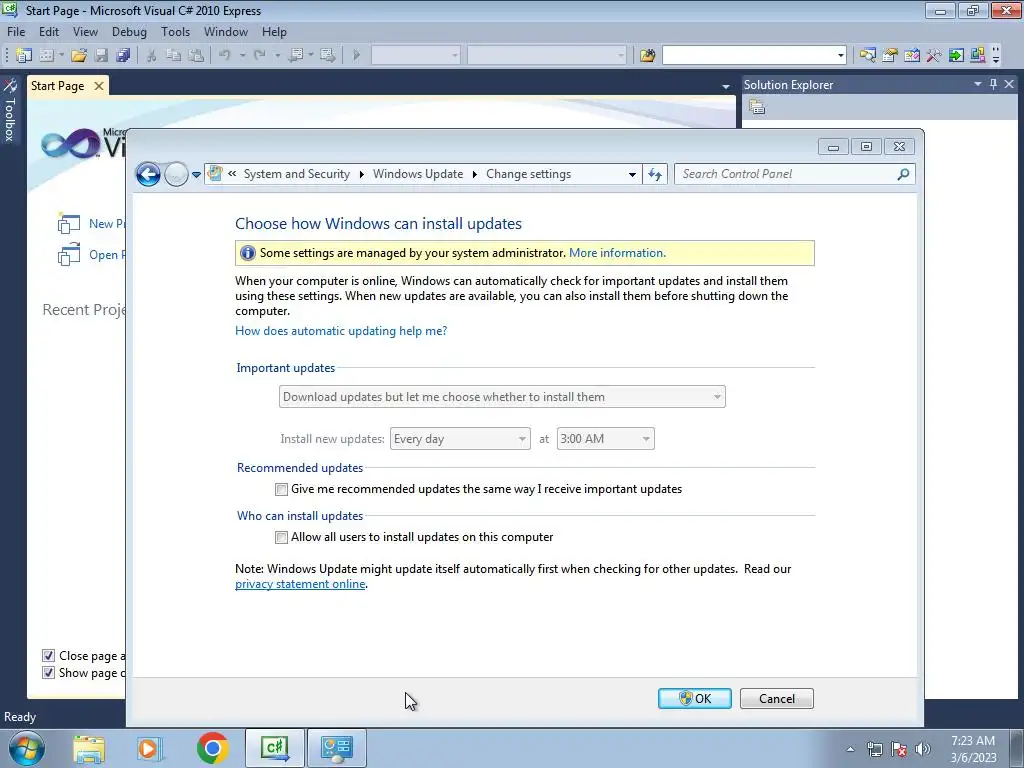Click the Save floppy disk toolbar icon
The width and height of the screenshot is (1024, 768).
click(x=101, y=56)
